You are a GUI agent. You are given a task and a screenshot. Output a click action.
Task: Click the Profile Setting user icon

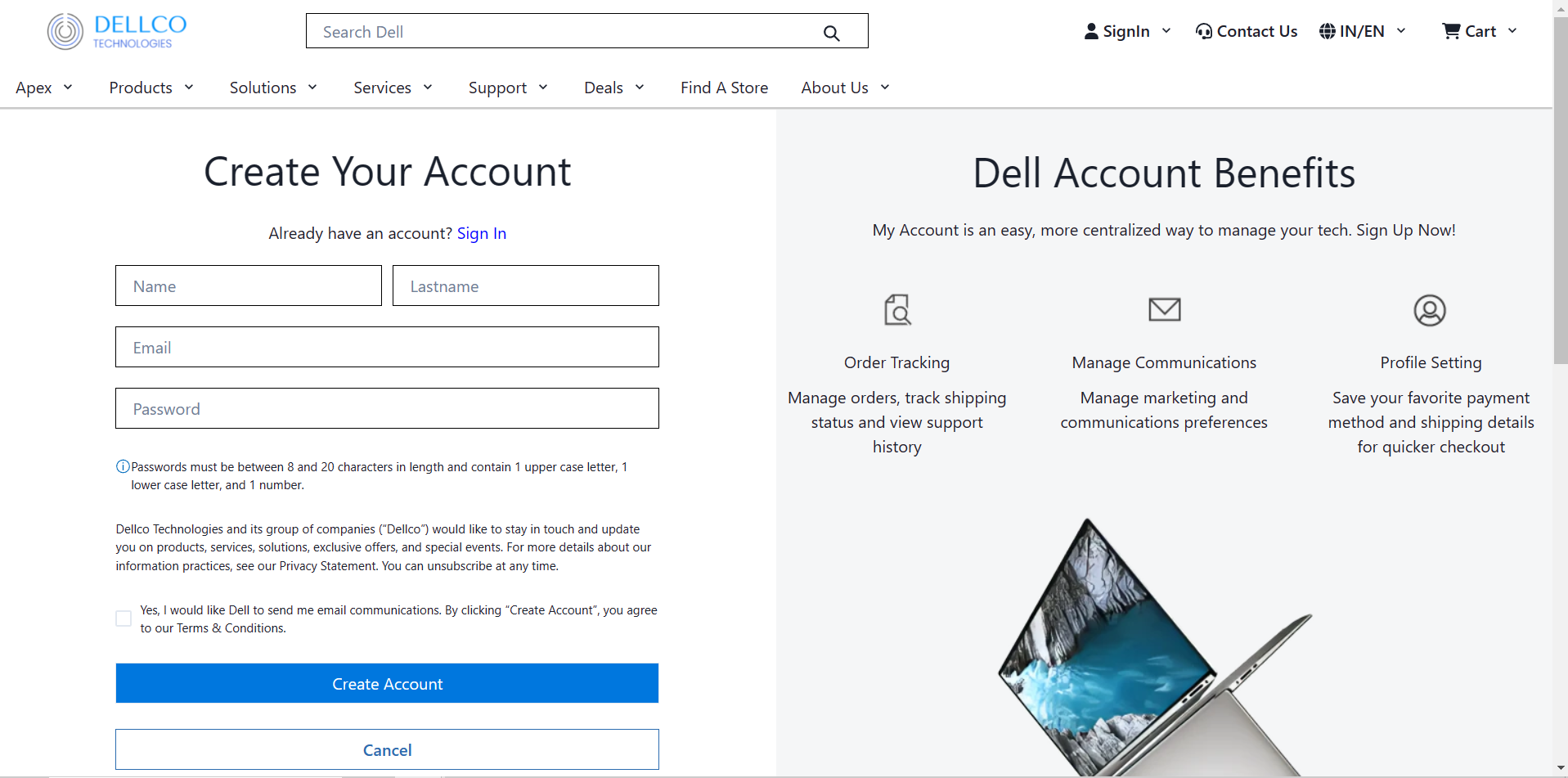1430,310
